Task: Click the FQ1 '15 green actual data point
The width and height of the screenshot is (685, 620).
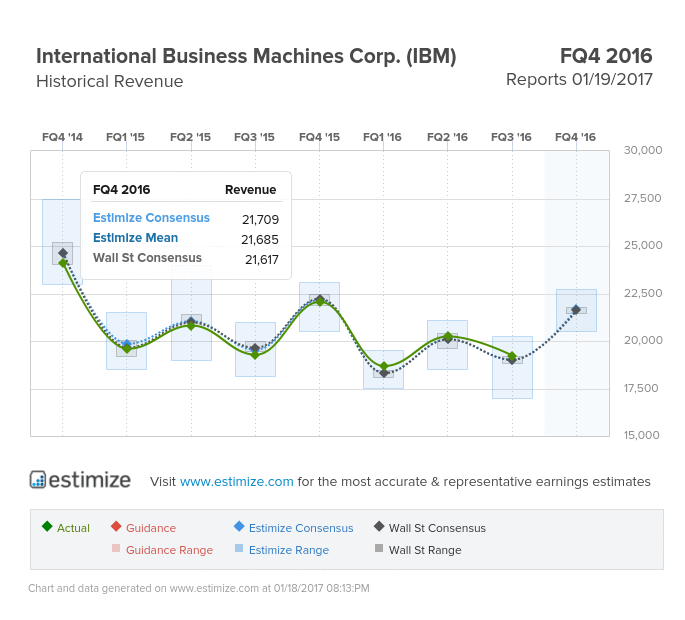Action: tap(127, 349)
